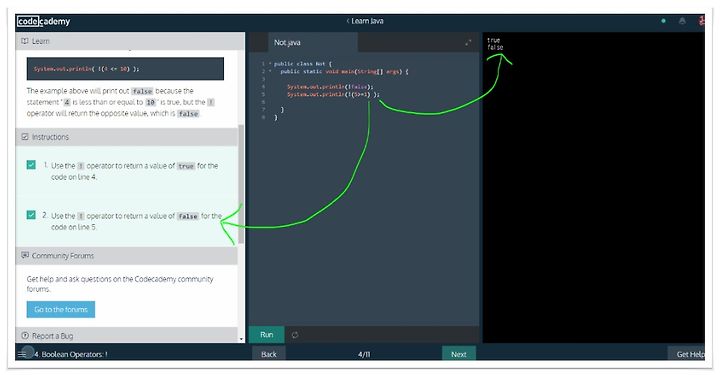Advance to the Next lesson
The height and width of the screenshot is (375, 720).
click(459, 354)
